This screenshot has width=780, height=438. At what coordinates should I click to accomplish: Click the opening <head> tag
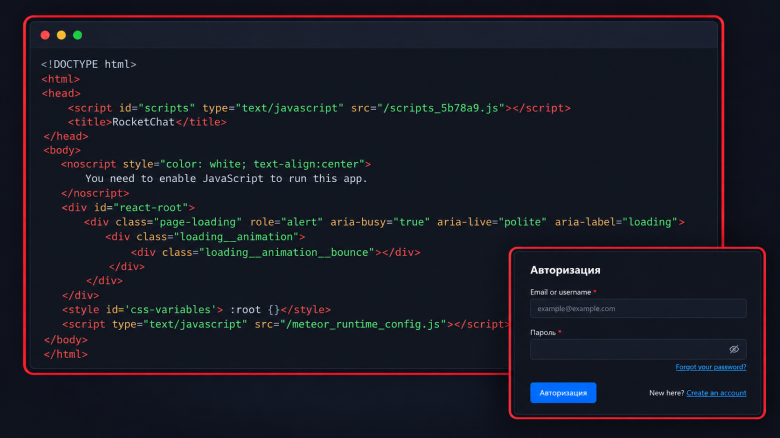(x=61, y=93)
